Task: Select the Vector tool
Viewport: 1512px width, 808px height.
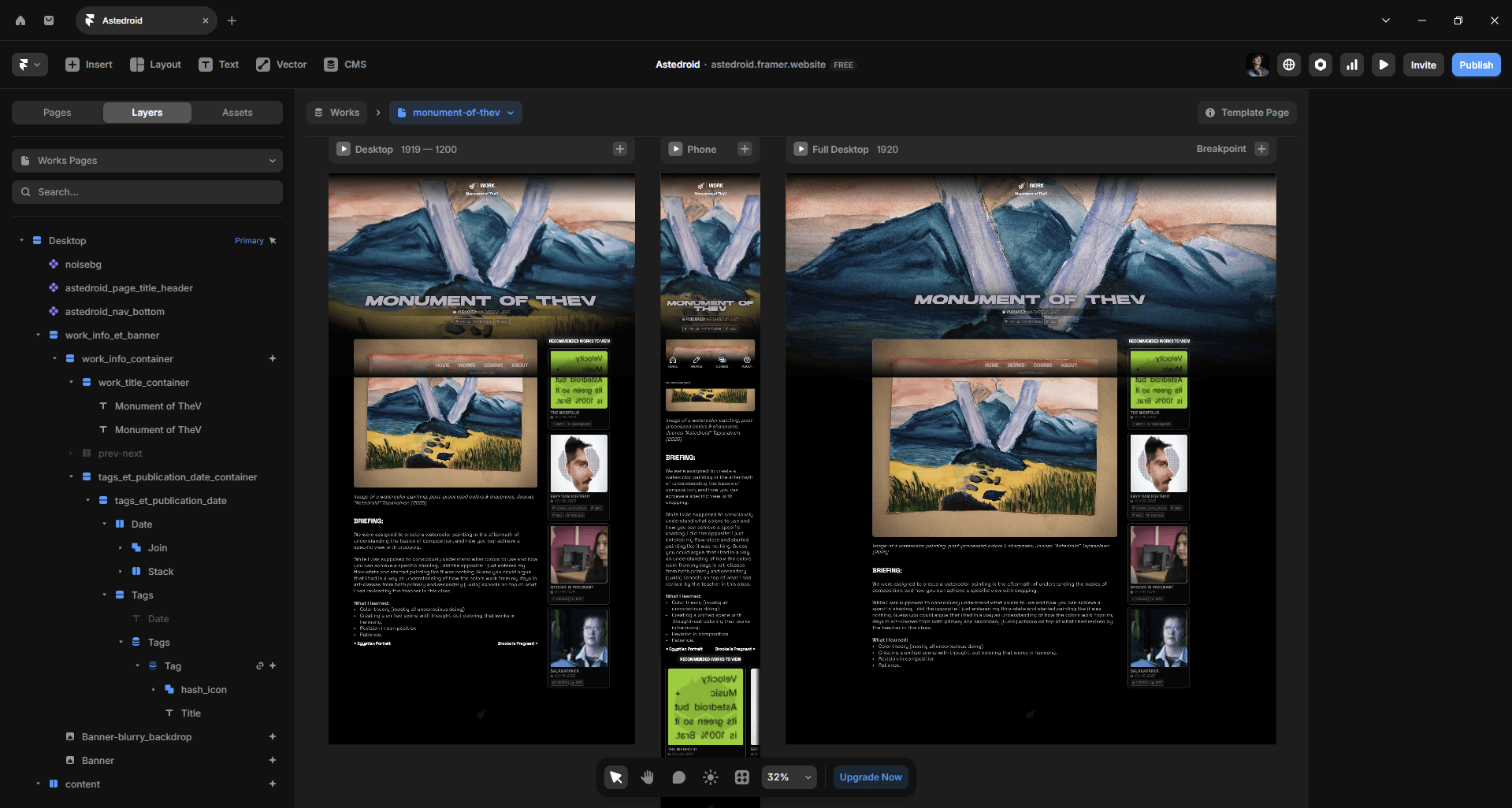Action: pyautogui.click(x=281, y=65)
